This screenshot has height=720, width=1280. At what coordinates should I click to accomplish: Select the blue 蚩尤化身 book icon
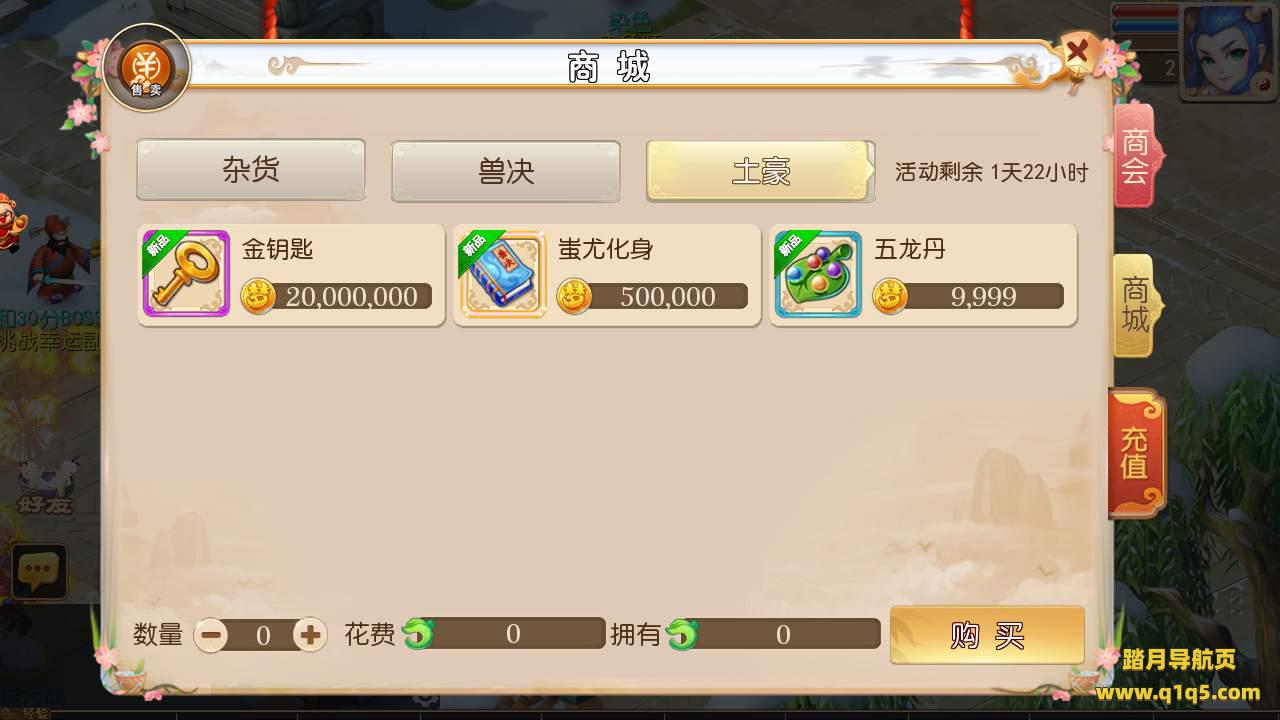pos(503,274)
